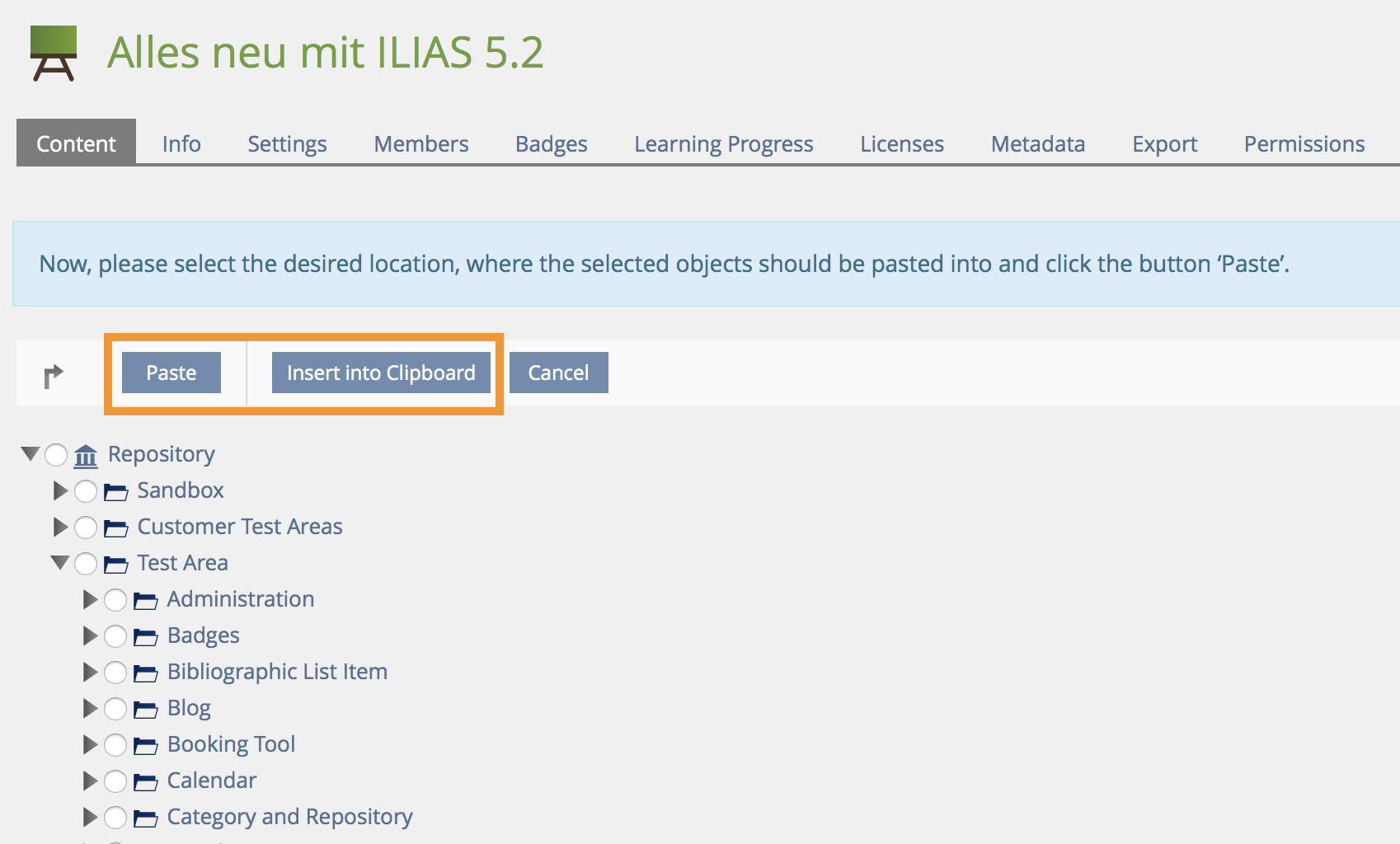Expand the Sandbox tree node

(x=60, y=491)
